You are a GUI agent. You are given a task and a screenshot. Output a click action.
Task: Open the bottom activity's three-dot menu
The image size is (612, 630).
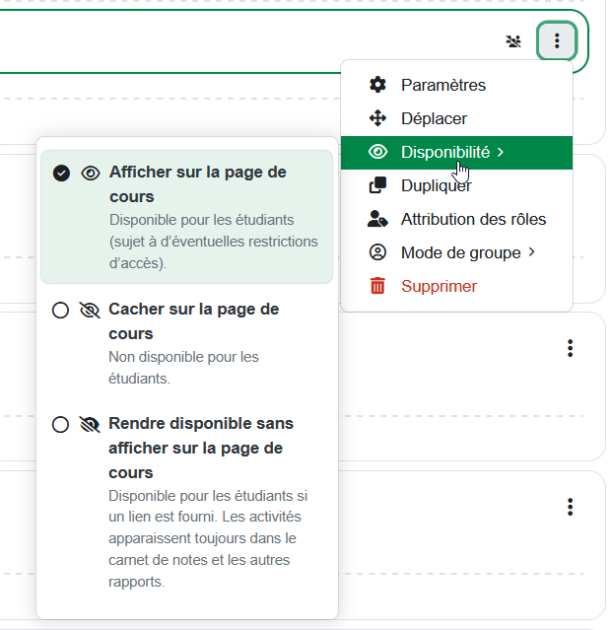570,507
